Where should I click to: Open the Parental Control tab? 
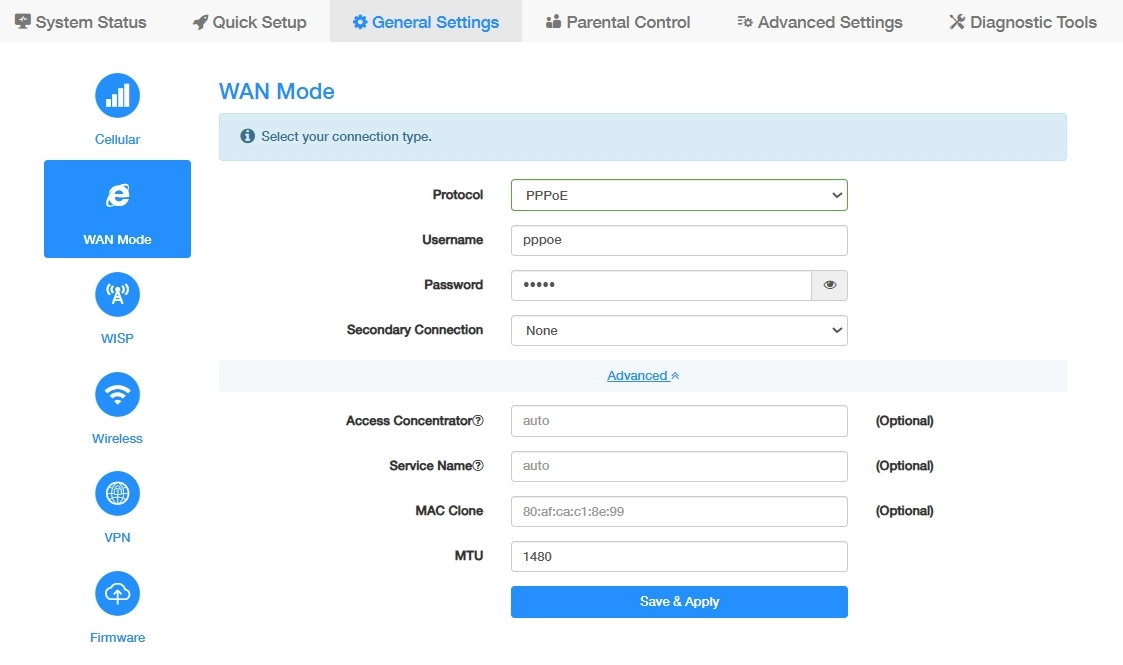[618, 21]
